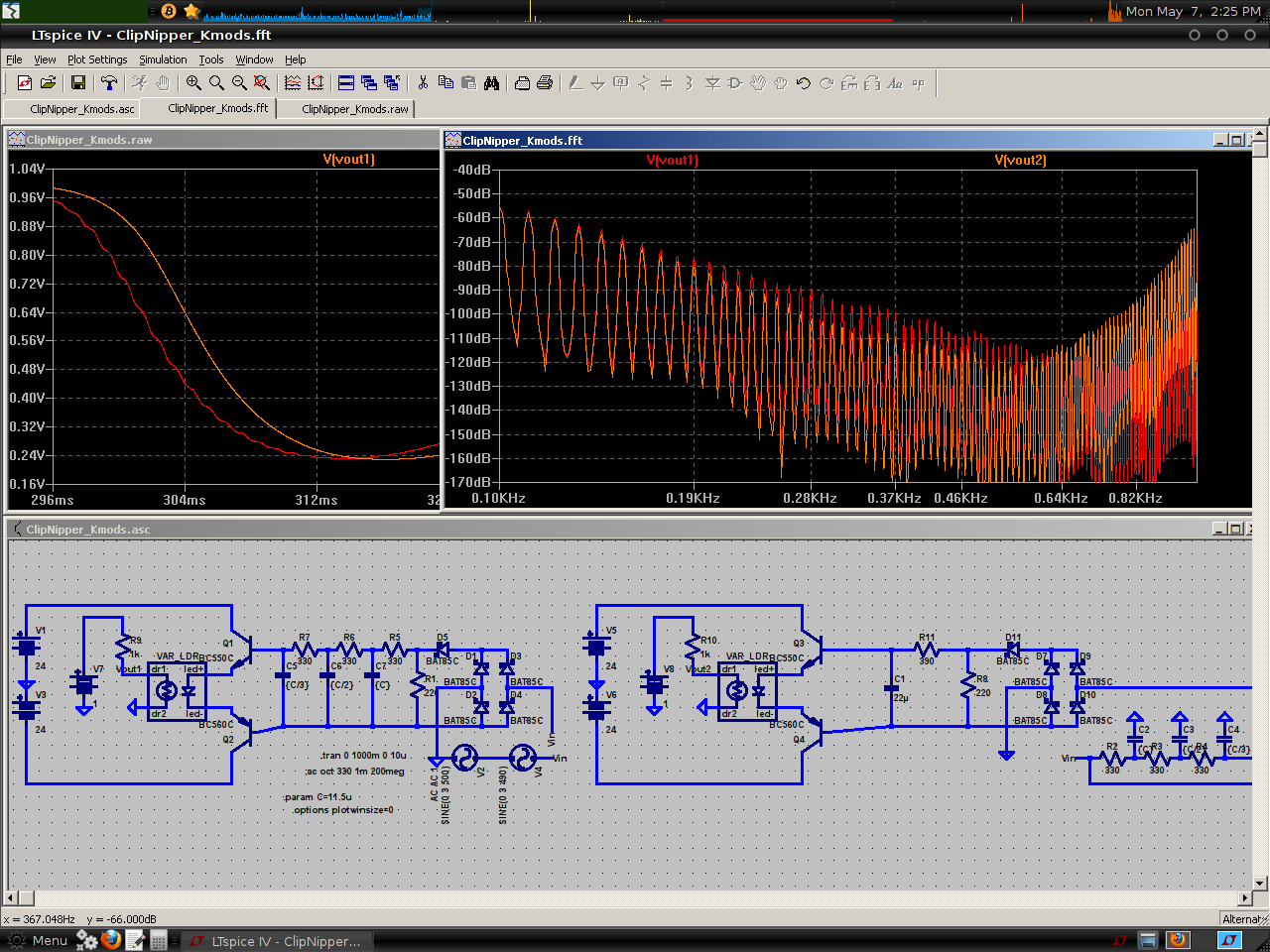Image resolution: width=1270 pixels, height=952 pixels.
Task: Select the plain magnifier zoom-area tool
Action: [x=216, y=83]
